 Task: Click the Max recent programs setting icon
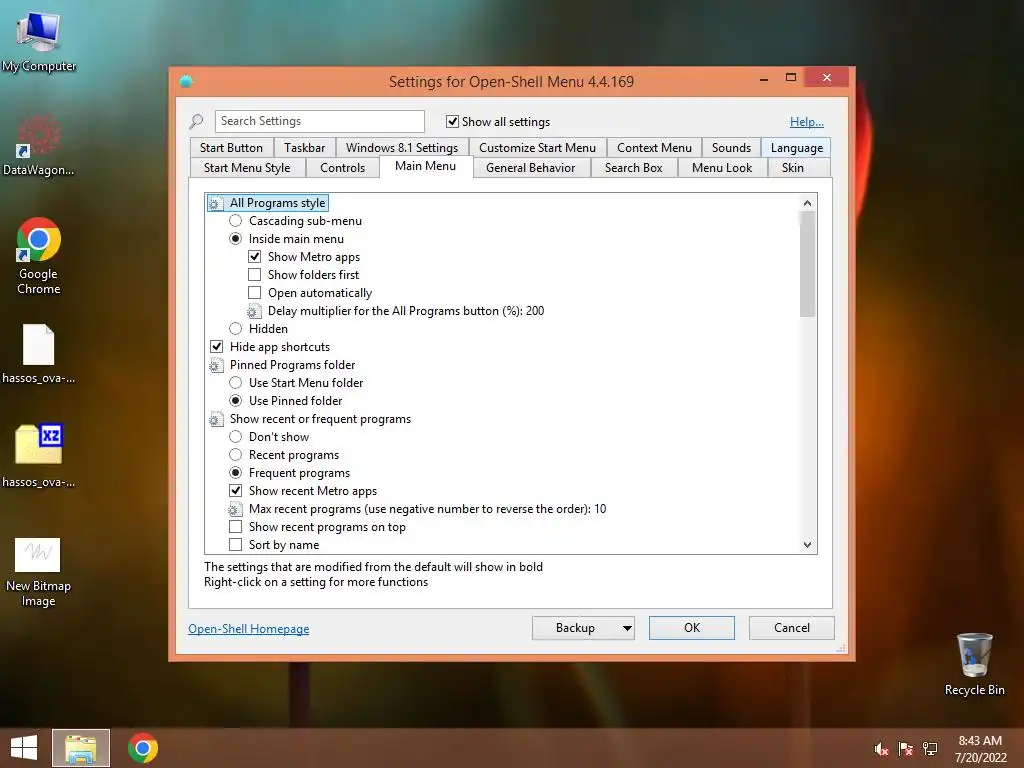pyautogui.click(x=235, y=509)
